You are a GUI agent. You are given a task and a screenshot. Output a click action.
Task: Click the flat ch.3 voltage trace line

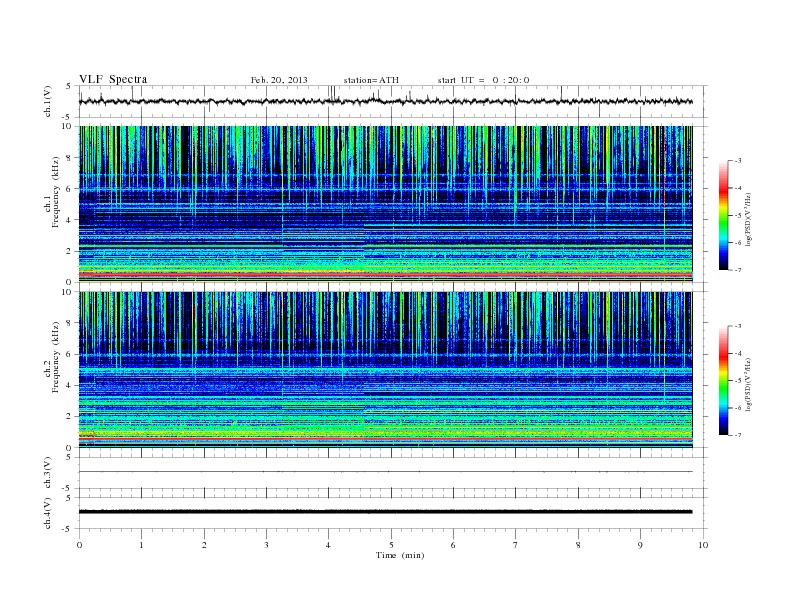385,472
